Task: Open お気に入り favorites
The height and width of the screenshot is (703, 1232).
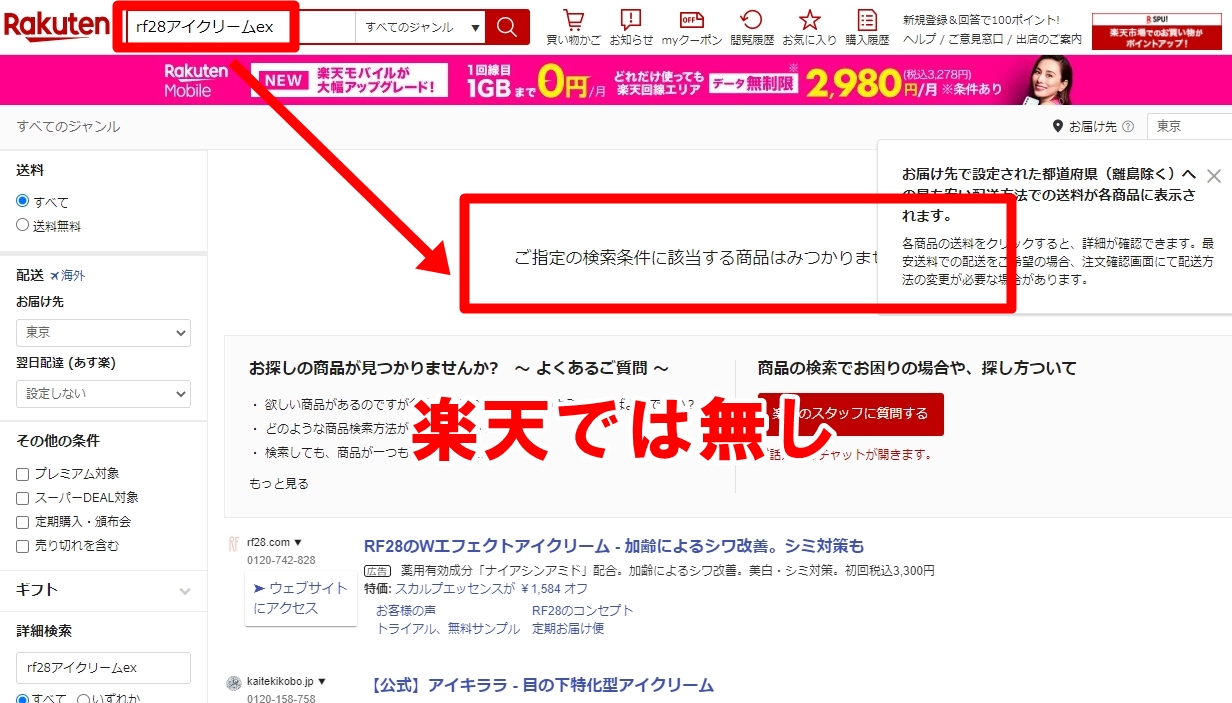Action: [x=809, y=27]
